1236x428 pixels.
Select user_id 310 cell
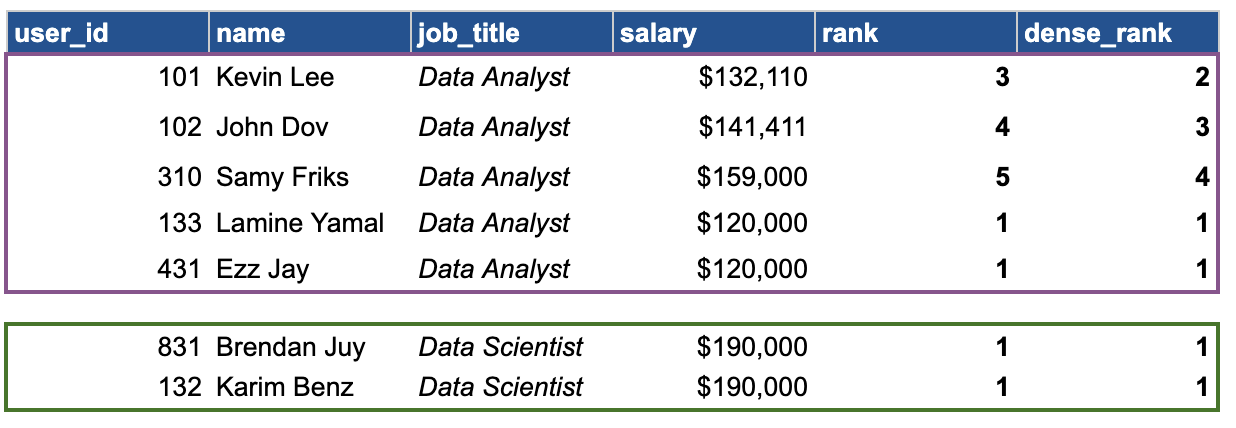[x=107, y=177]
